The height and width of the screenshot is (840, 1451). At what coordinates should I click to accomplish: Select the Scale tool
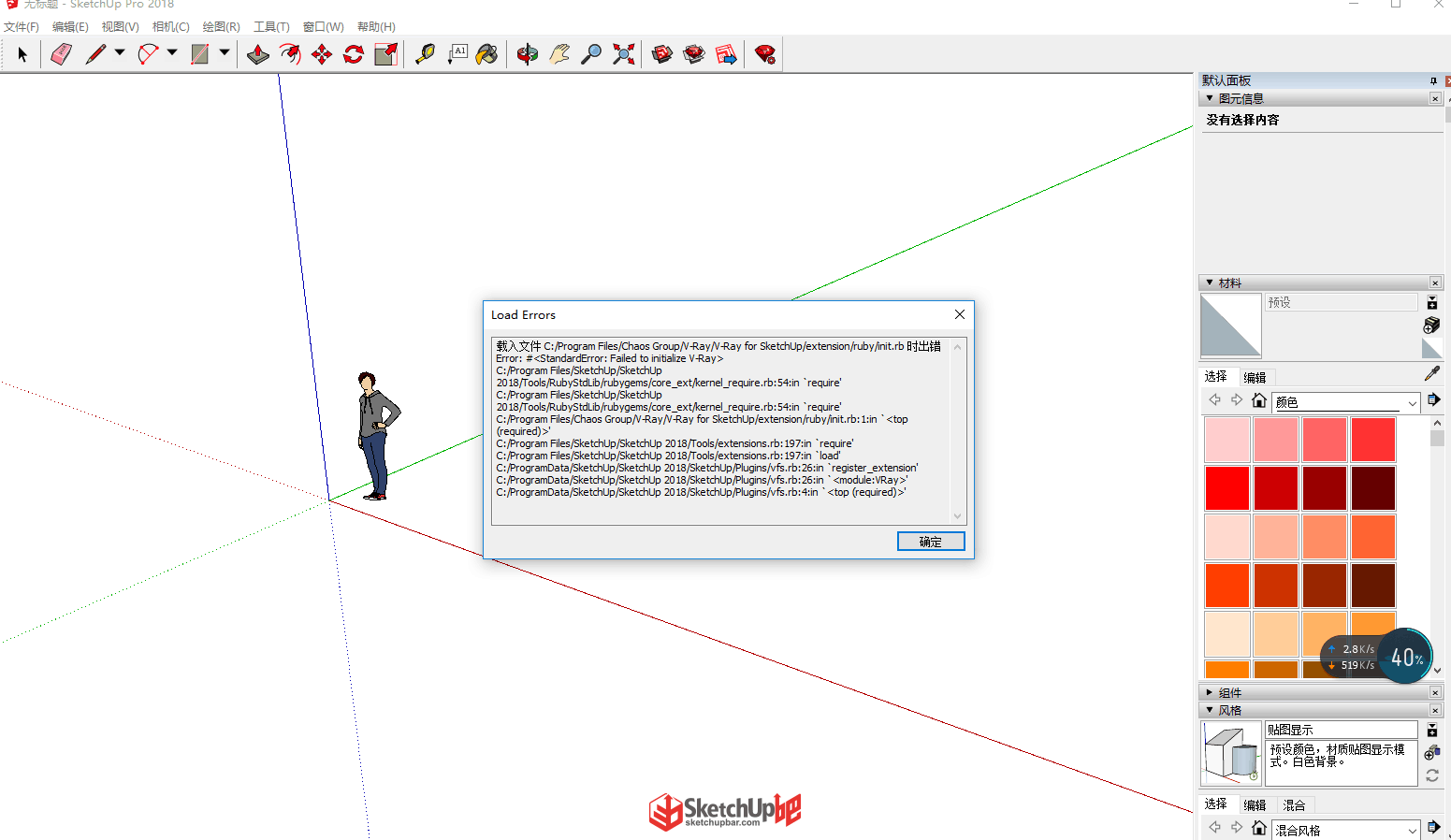coord(385,54)
